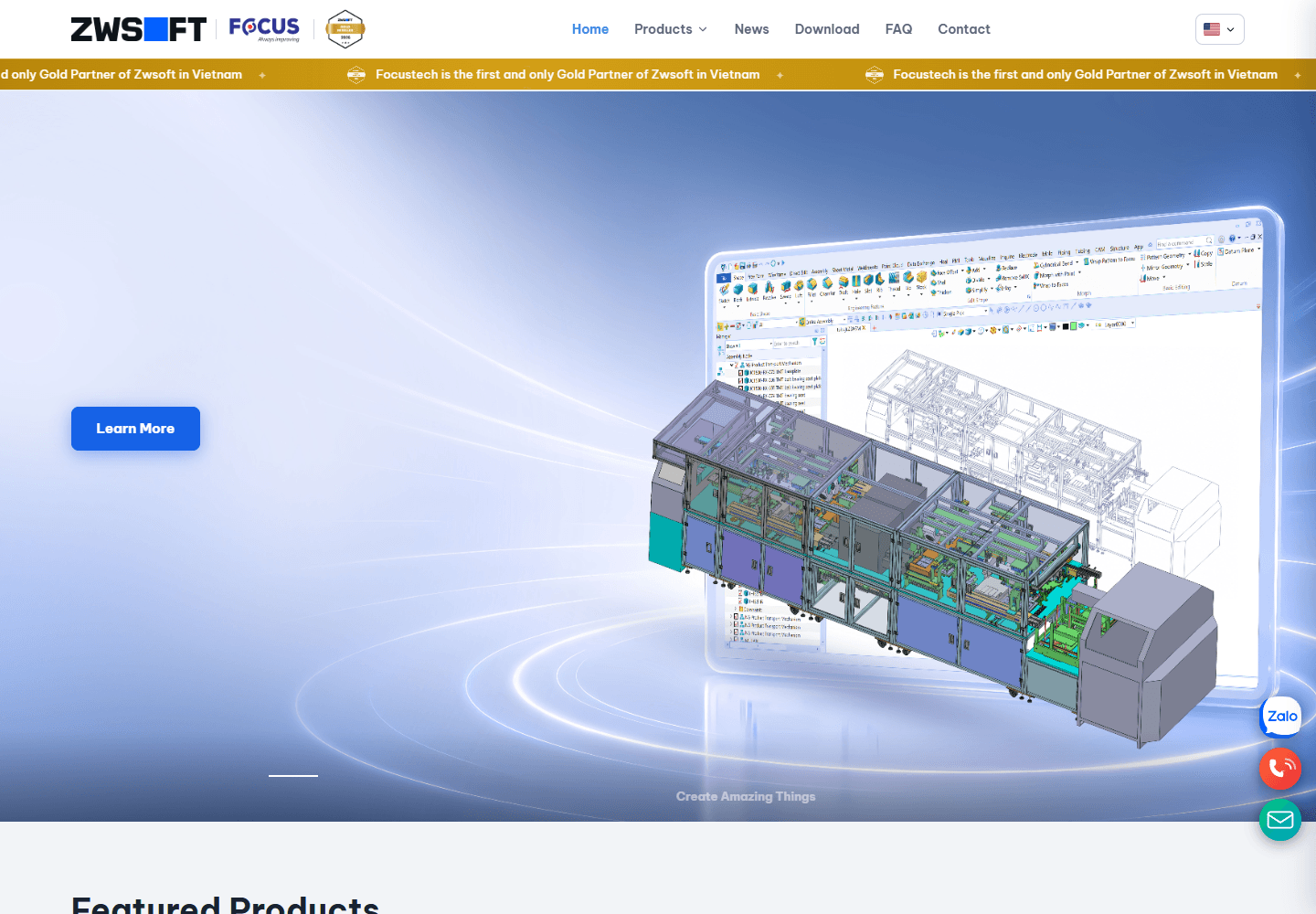
Task: Click the 'Create Amazing Things' caption
Action: pos(746,797)
